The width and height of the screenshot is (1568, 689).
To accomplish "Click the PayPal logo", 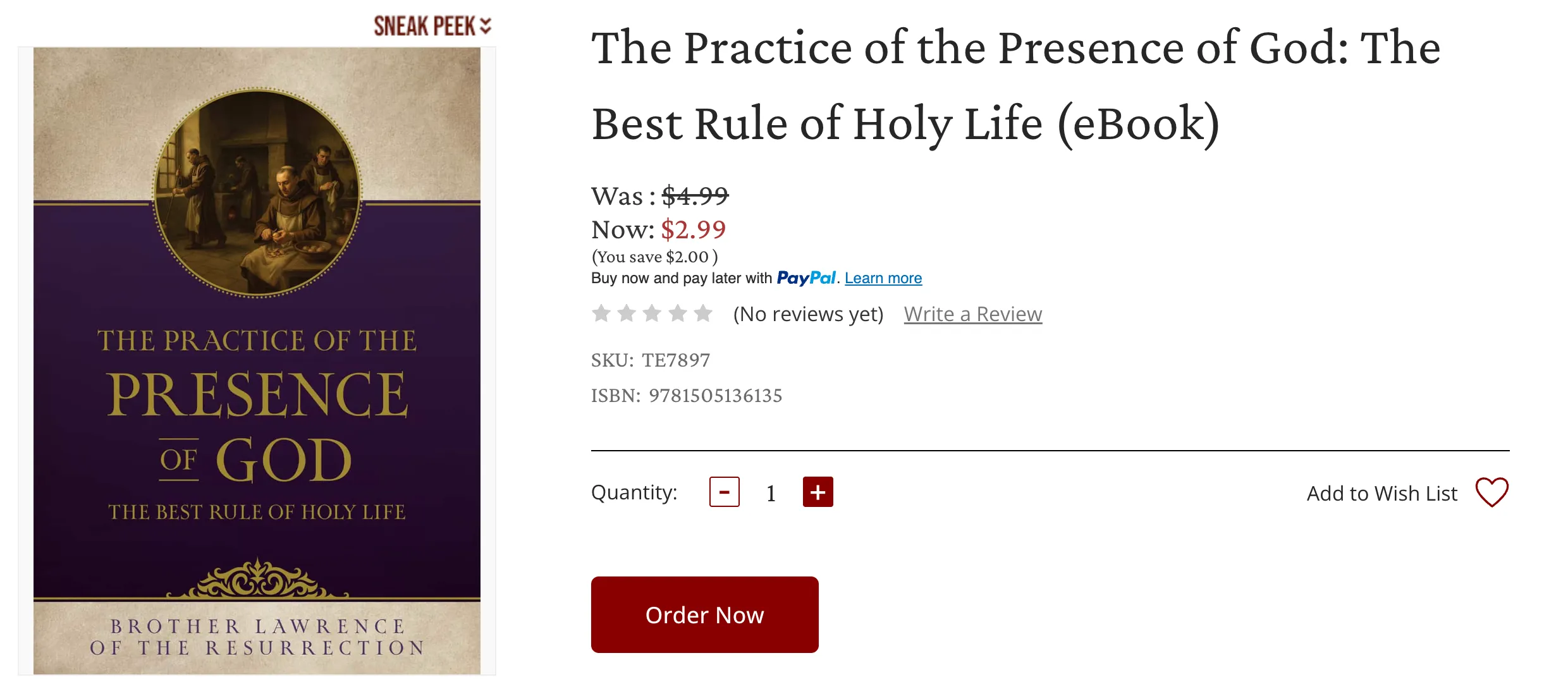I will [806, 278].
